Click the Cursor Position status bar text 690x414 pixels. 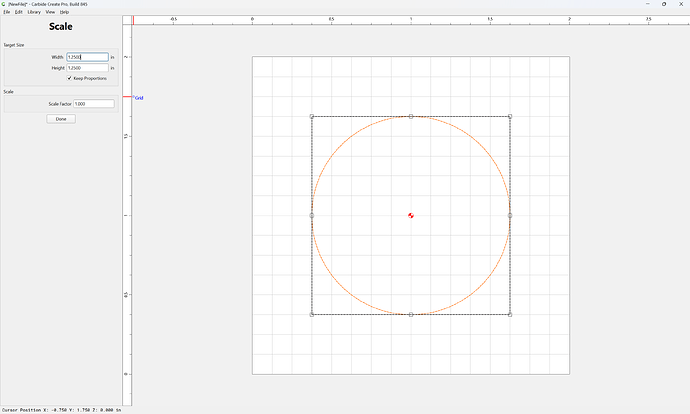(x=61, y=410)
